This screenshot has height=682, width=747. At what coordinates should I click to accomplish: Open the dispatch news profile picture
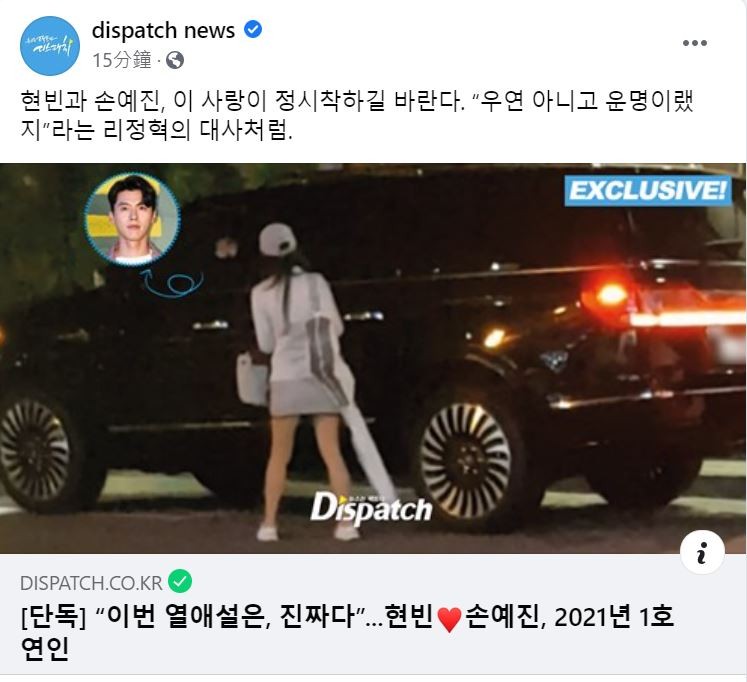pos(50,46)
